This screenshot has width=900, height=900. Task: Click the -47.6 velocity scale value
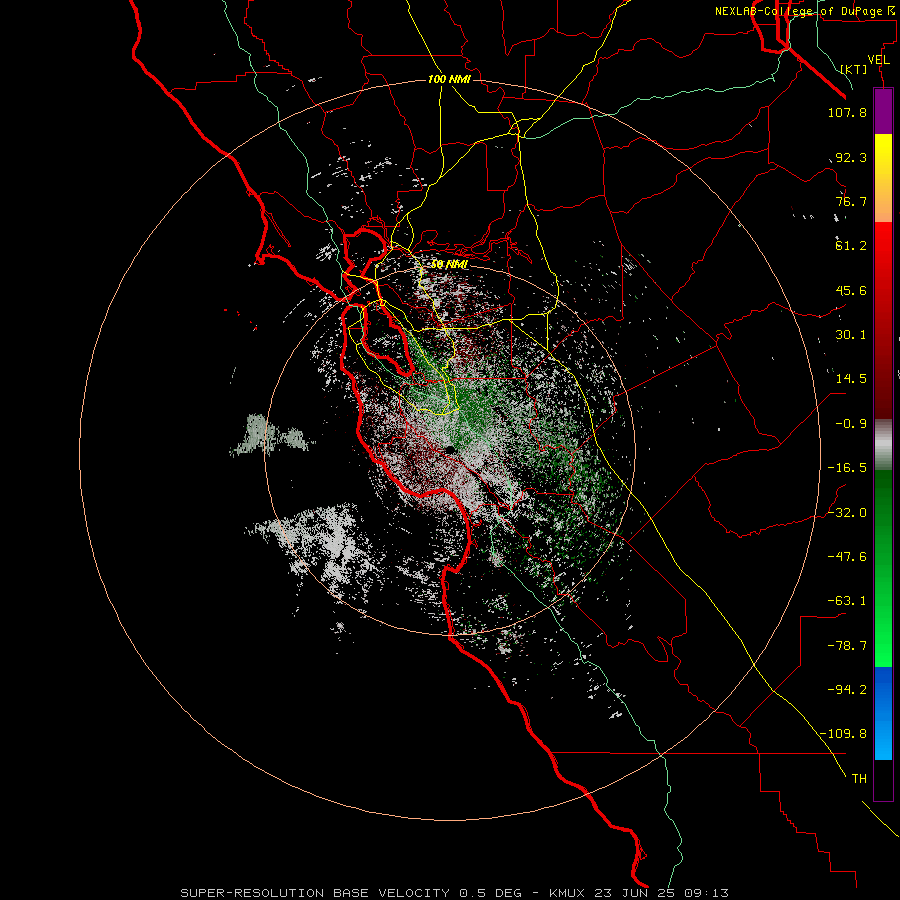pyautogui.click(x=847, y=557)
